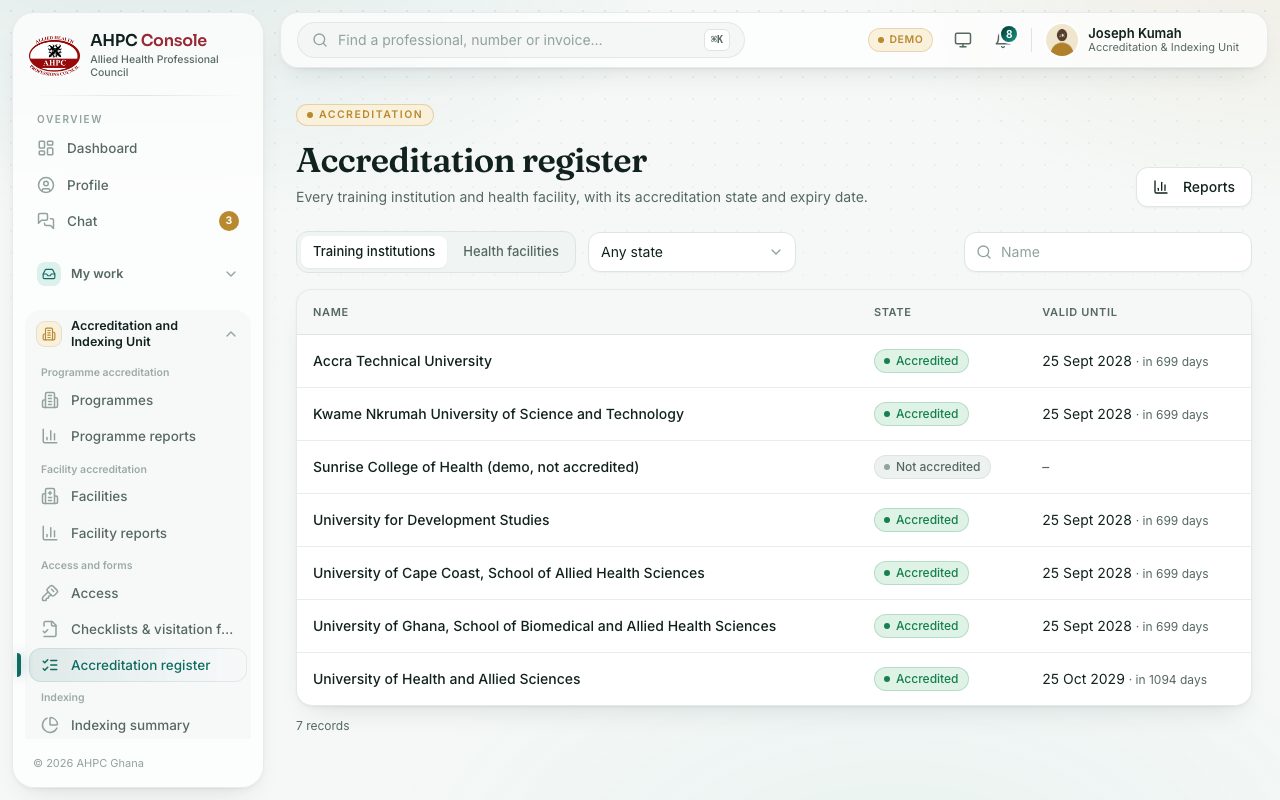This screenshot has height=800, width=1280.
Task: Click the Profile person icon
Action: [x=46, y=185]
